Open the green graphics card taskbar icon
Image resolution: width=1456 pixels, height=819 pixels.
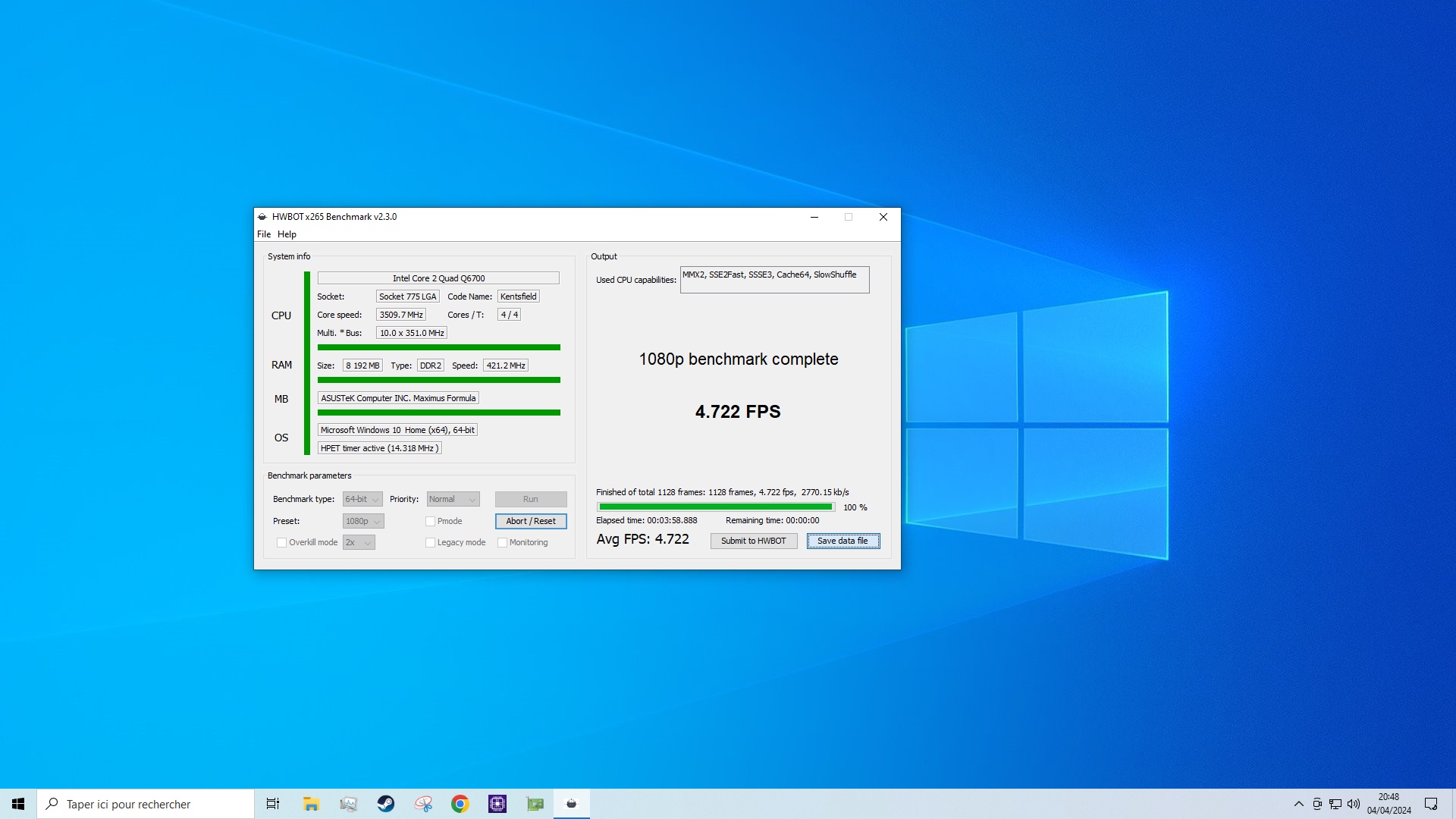[x=535, y=804]
